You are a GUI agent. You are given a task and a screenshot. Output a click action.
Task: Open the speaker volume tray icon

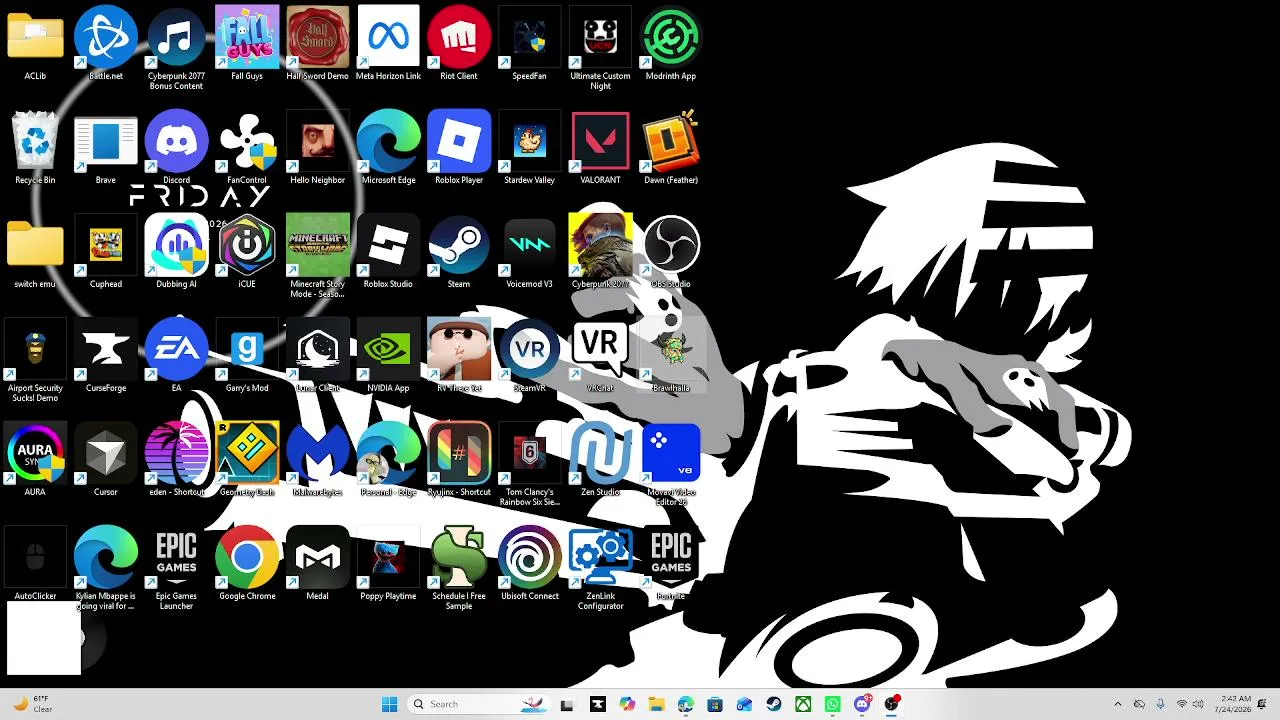click(x=1198, y=704)
